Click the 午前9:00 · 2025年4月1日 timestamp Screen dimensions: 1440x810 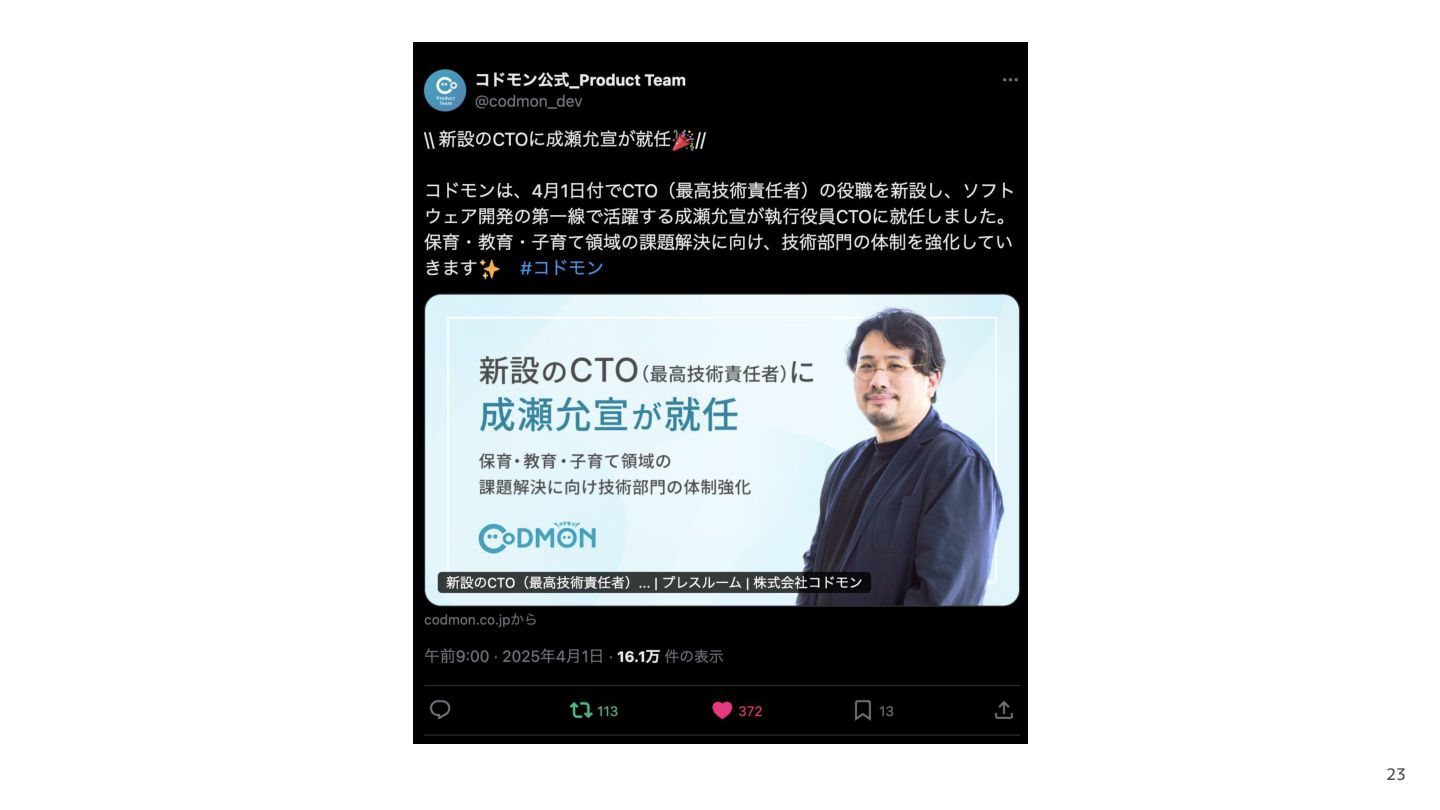[x=514, y=657]
